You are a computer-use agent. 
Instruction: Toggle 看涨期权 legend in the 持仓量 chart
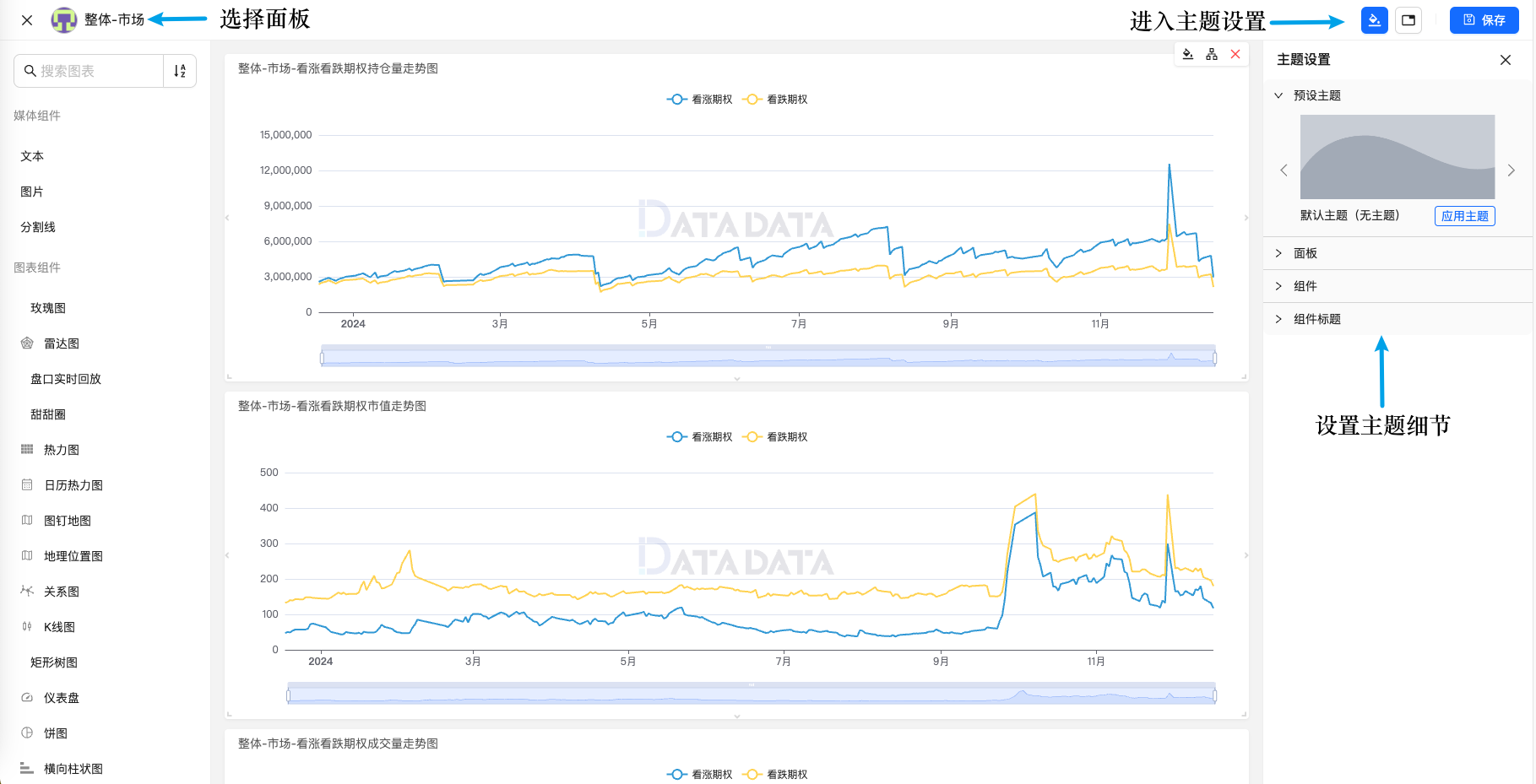pos(700,100)
